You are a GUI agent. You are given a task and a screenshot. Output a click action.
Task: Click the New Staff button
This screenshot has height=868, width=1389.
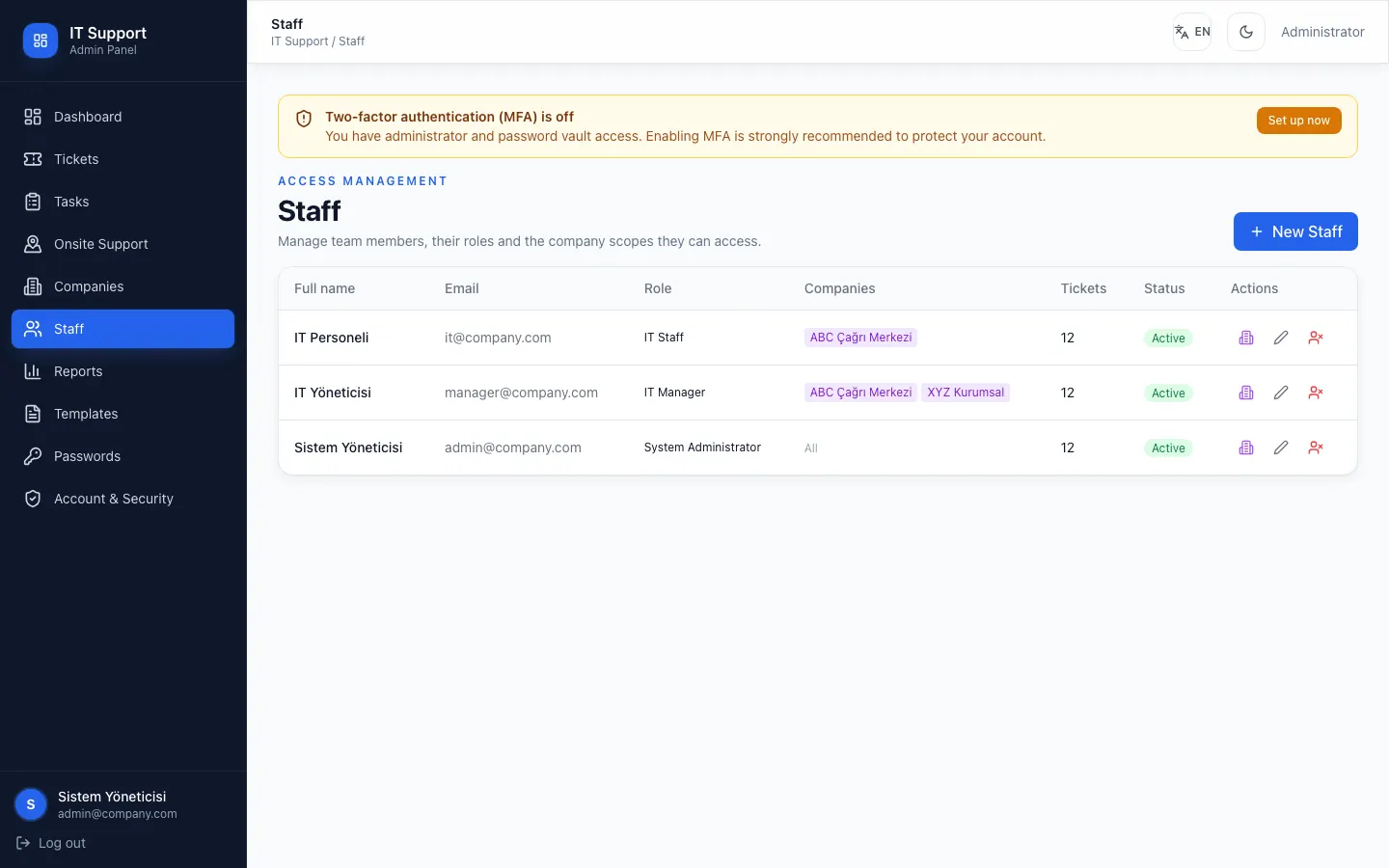coord(1295,231)
